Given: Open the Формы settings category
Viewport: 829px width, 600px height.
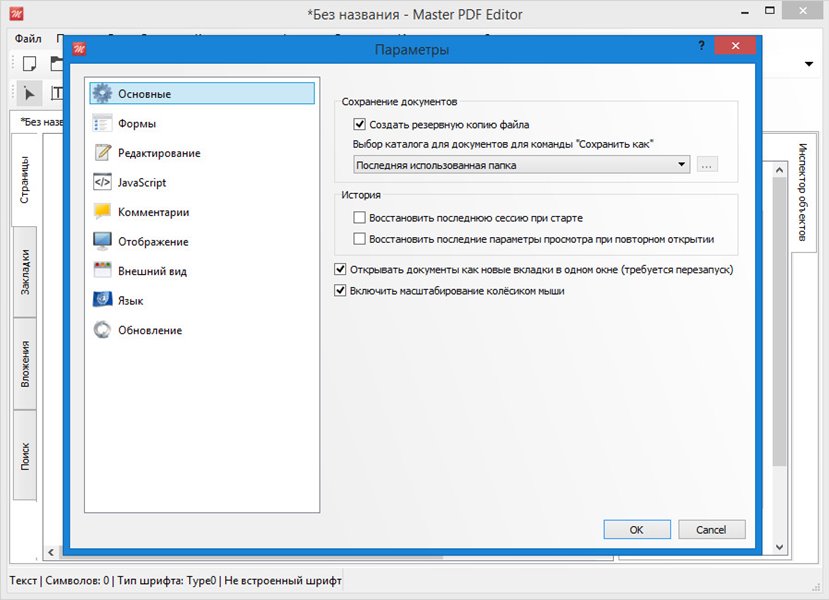Looking at the screenshot, I should click(x=136, y=124).
